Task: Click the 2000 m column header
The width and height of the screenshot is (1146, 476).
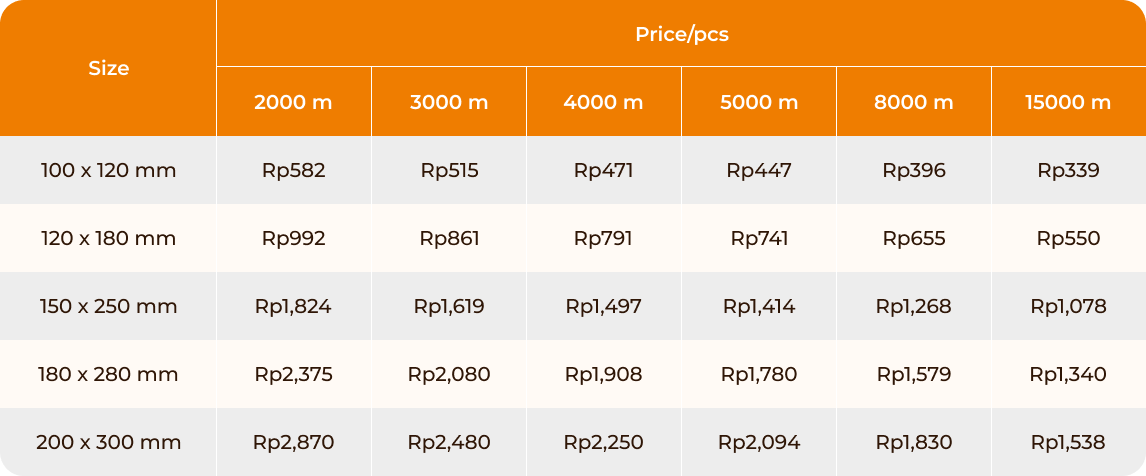Action: [294, 102]
